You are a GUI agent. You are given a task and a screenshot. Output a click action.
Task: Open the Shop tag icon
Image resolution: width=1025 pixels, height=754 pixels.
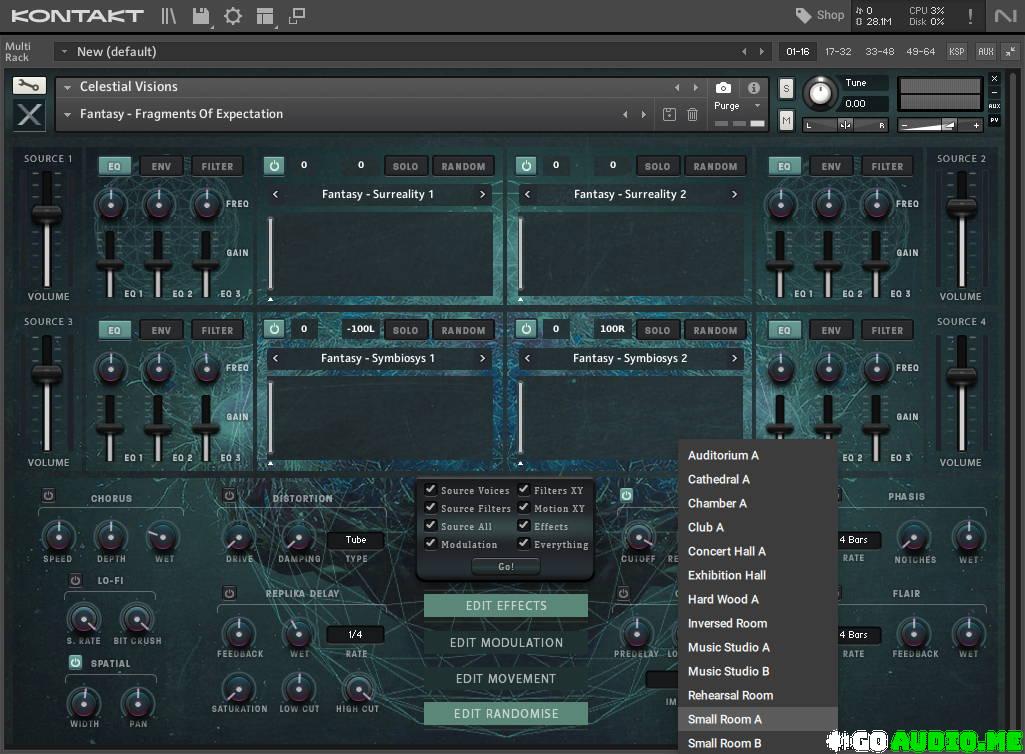[803, 14]
